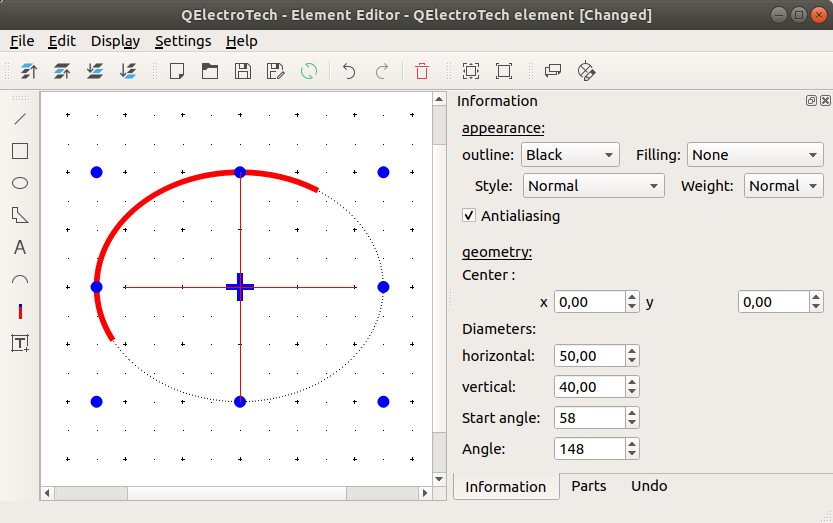
Task: Adjust the Center x value with its stepper arrows
Action: coord(632,302)
